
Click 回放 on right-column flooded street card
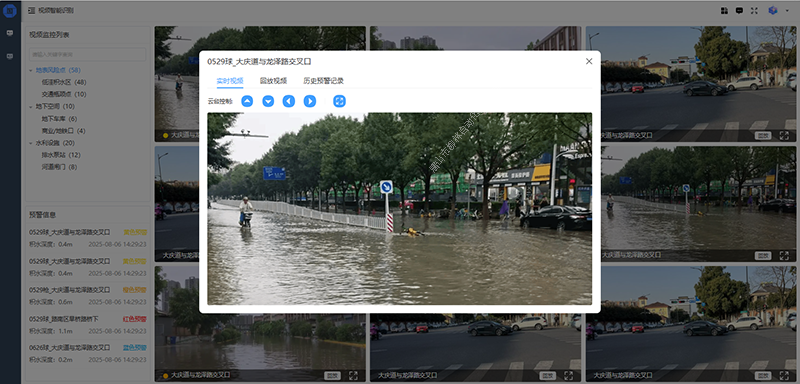coord(763,255)
